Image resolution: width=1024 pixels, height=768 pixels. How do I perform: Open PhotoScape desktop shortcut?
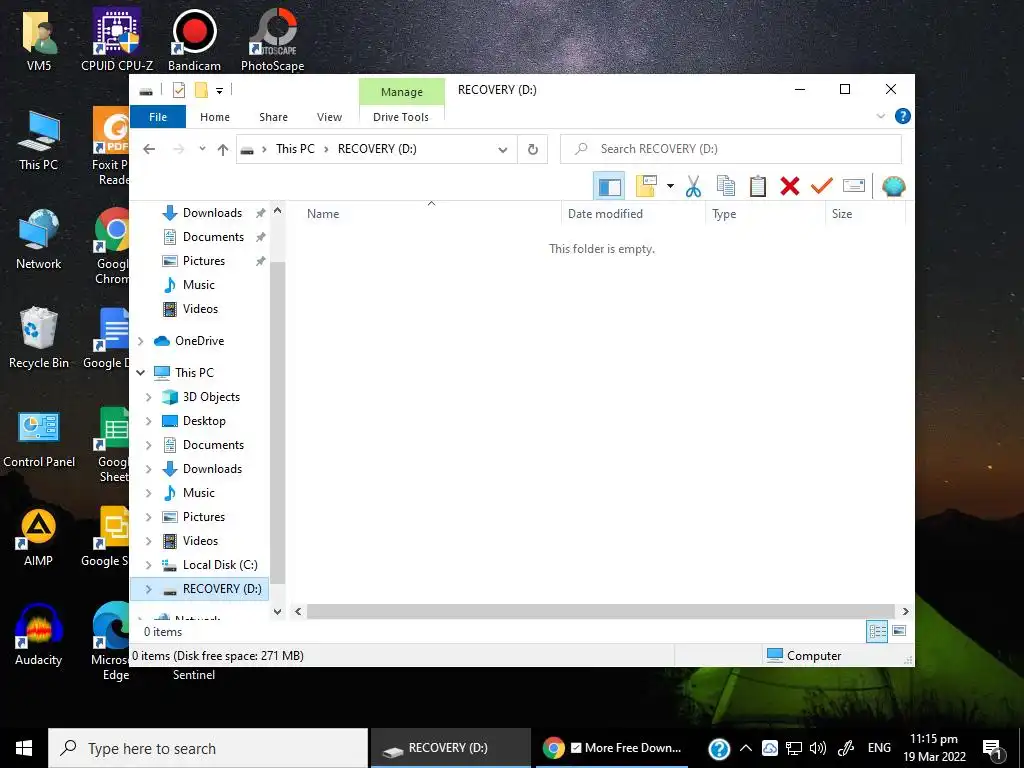[272, 40]
